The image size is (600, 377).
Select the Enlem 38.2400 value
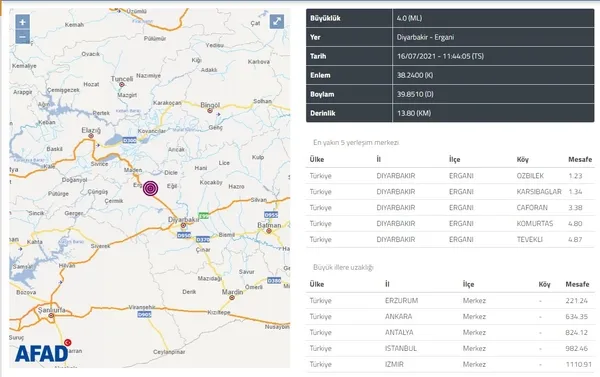point(415,75)
